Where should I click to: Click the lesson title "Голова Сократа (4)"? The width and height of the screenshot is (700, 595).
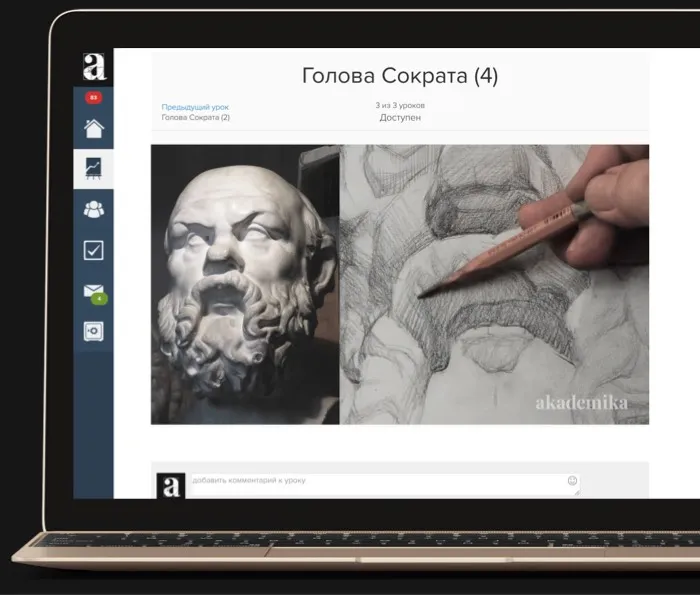[399, 76]
